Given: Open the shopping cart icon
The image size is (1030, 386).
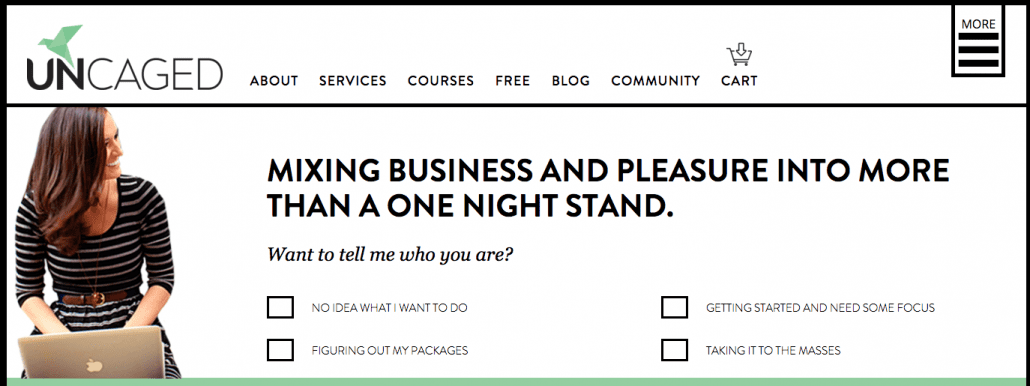Looking at the screenshot, I should (x=739, y=55).
